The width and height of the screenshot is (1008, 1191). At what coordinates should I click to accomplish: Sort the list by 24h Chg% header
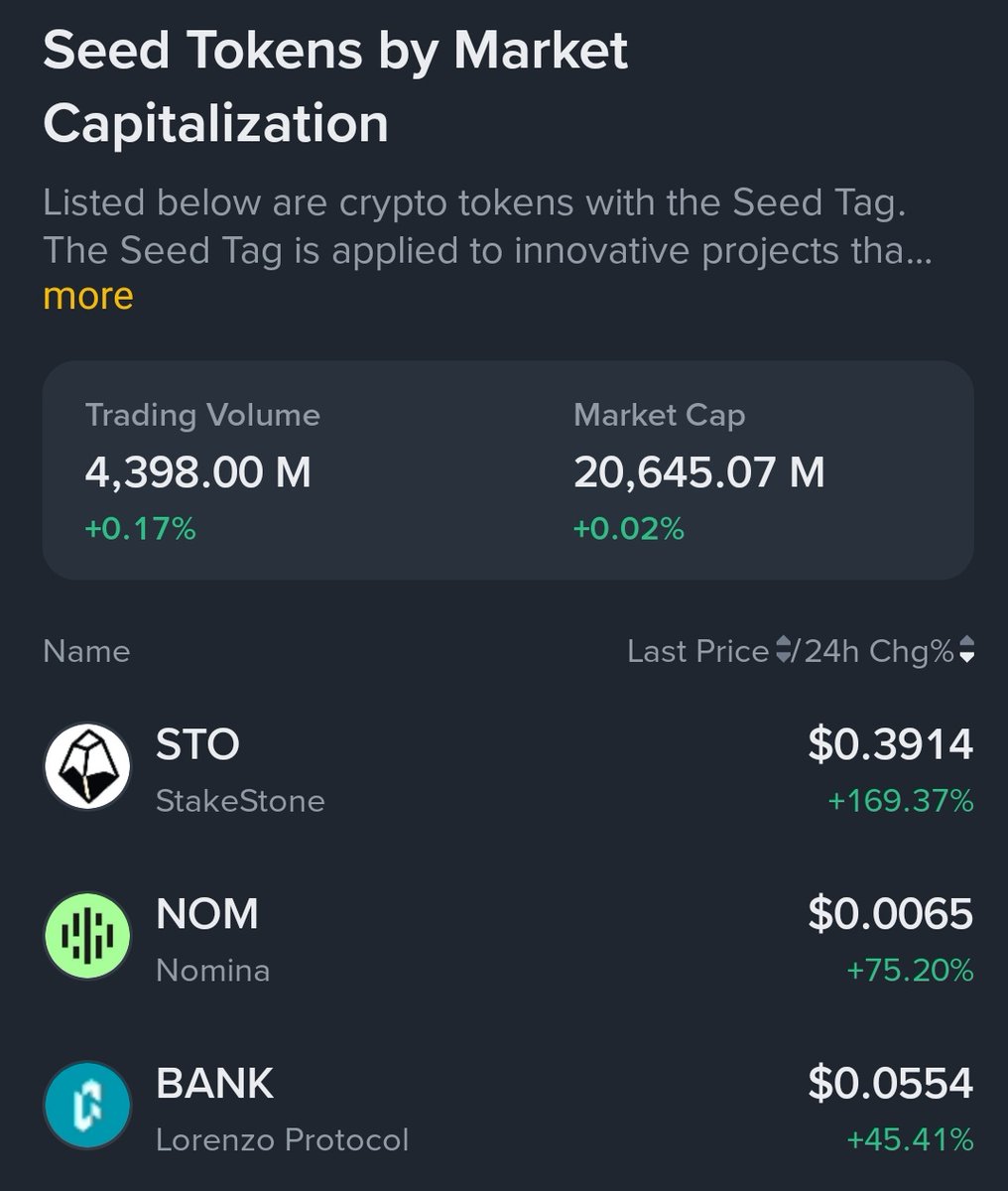(878, 651)
